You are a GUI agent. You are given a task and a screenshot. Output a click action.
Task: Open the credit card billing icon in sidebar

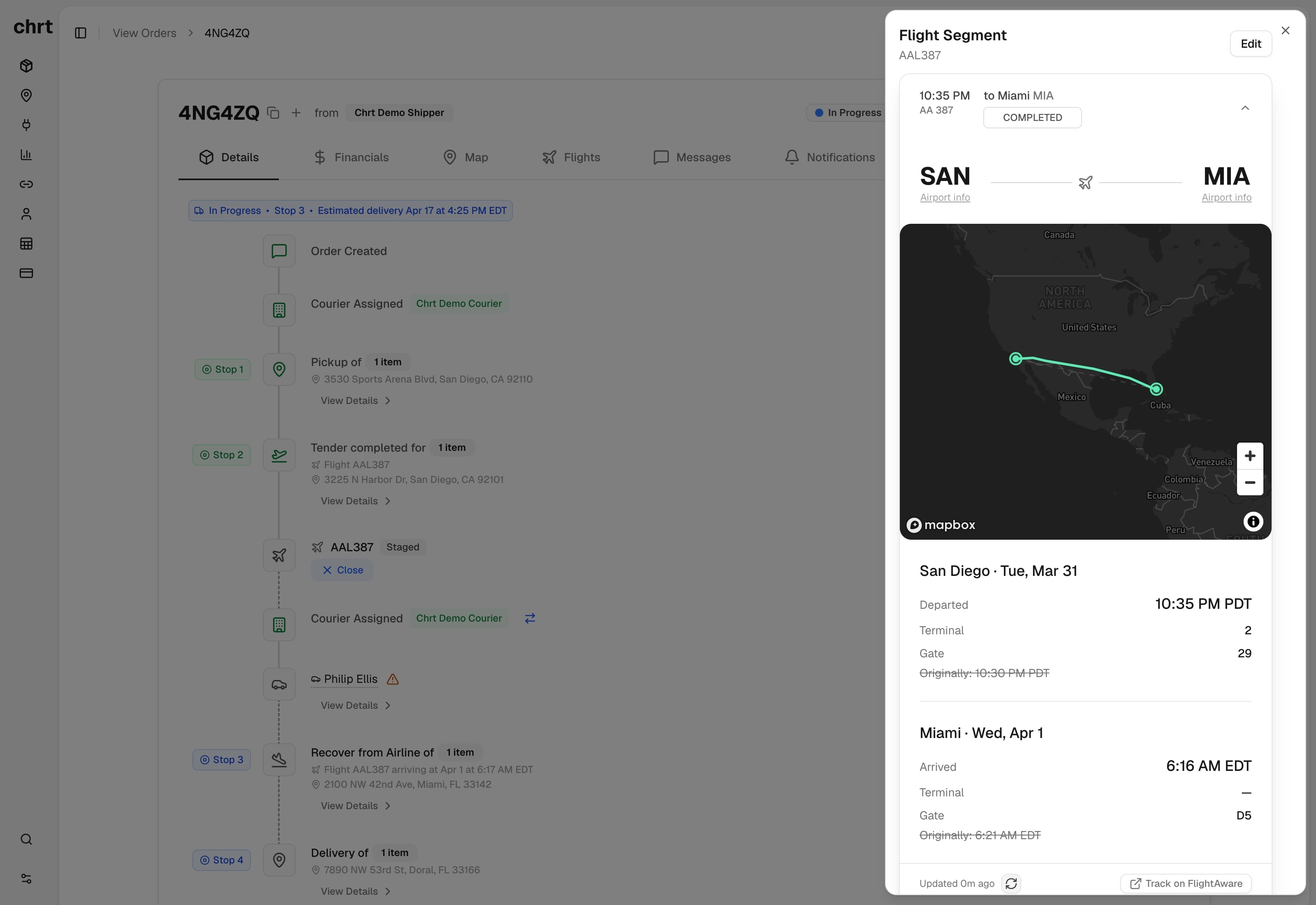coord(26,273)
